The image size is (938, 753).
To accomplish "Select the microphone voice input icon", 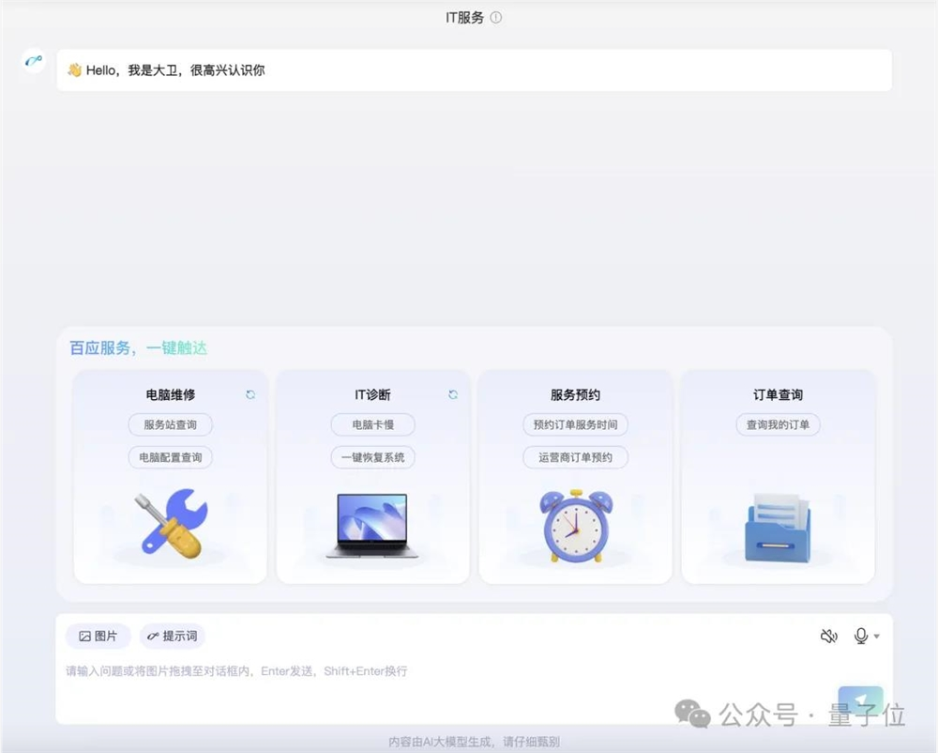I will pyautogui.click(x=862, y=635).
